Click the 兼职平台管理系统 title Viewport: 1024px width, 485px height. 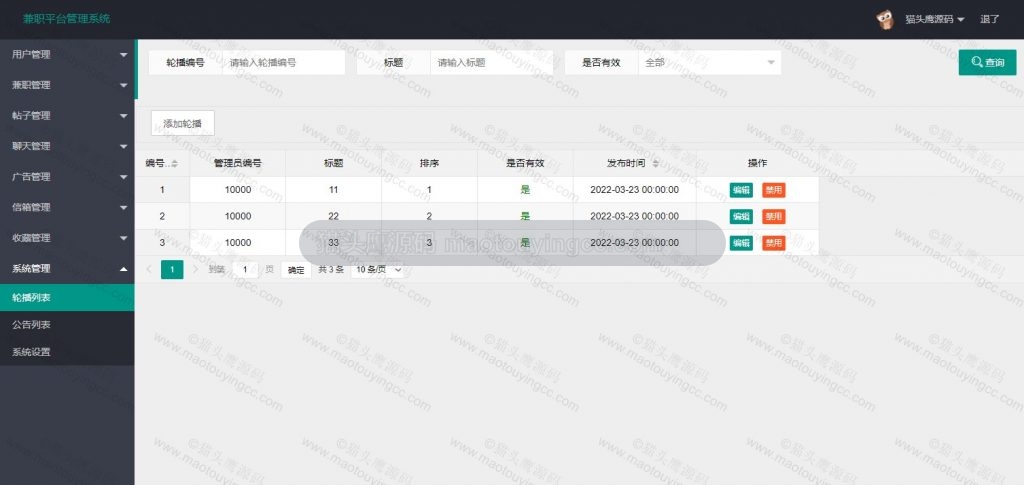click(x=67, y=18)
